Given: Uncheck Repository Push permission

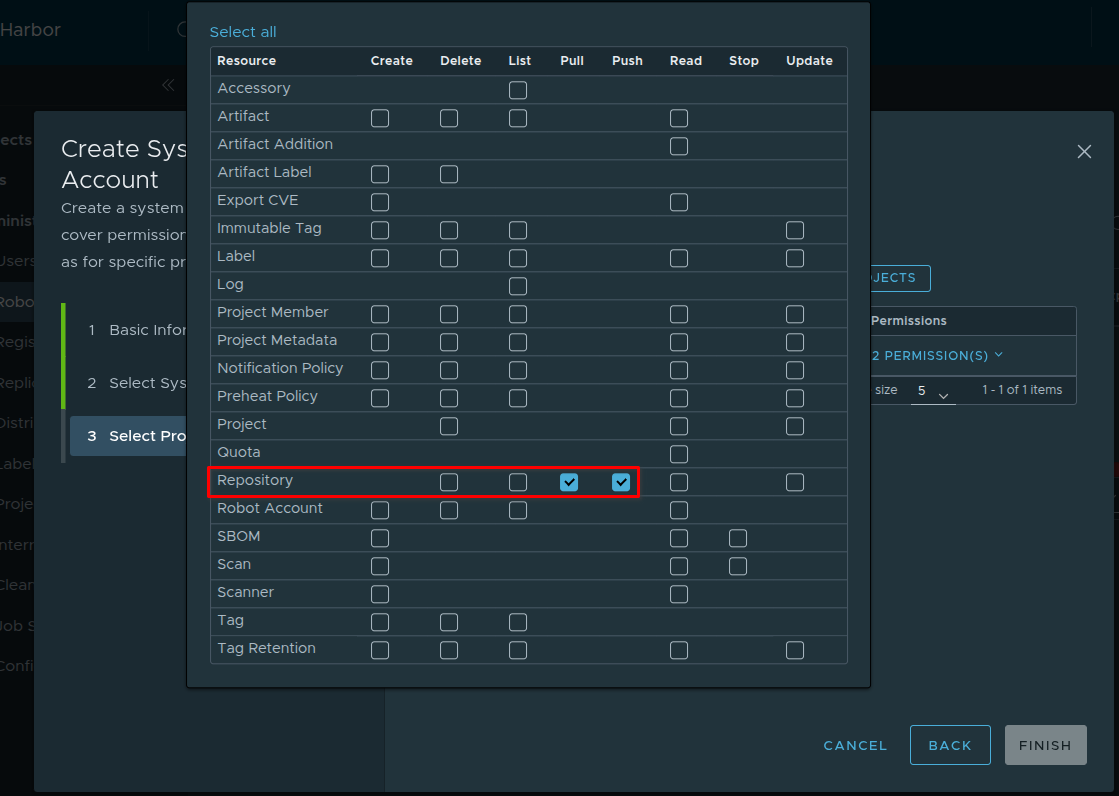Looking at the screenshot, I should coord(621,482).
